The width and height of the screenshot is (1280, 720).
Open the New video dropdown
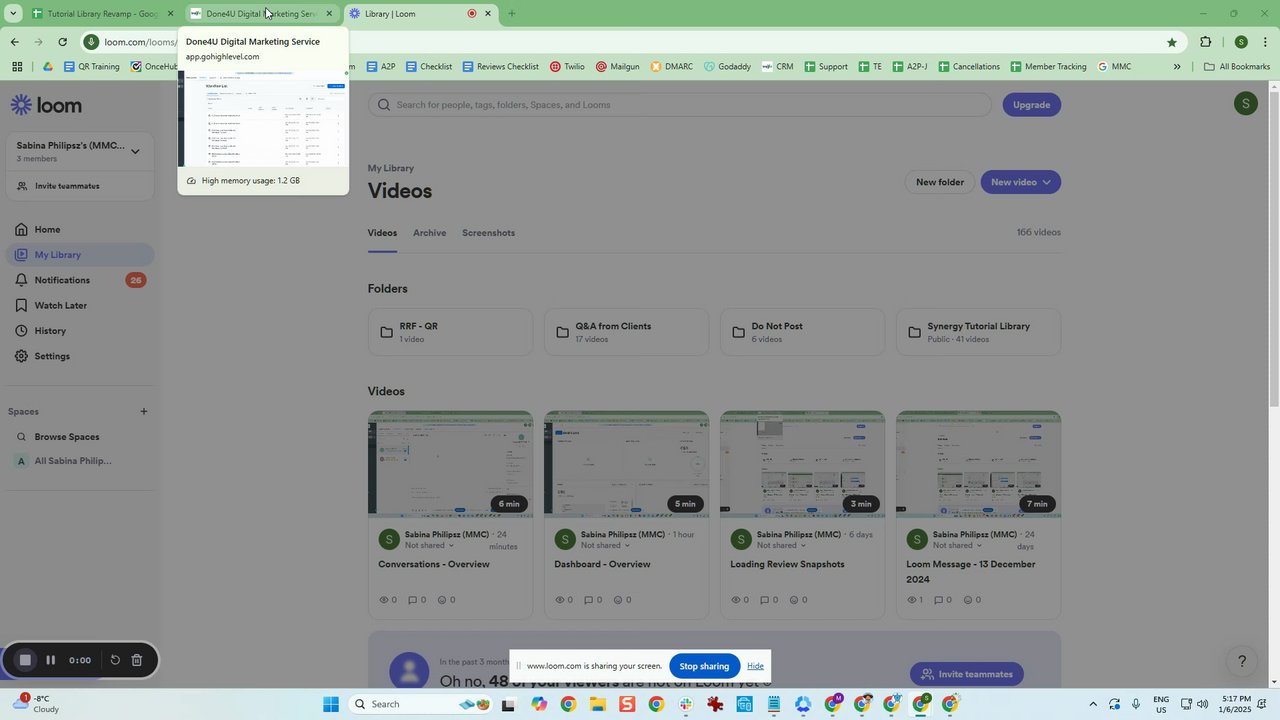coord(1021,182)
